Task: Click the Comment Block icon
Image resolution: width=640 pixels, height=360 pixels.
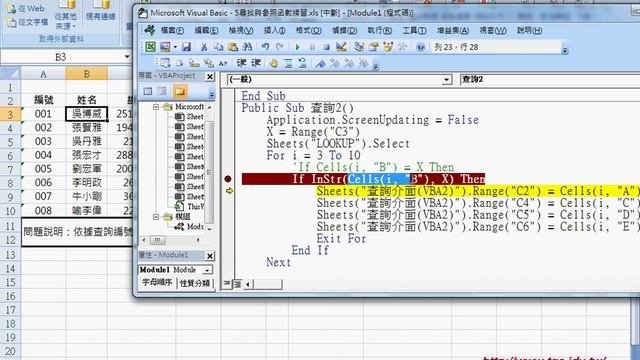Action: pos(288,63)
